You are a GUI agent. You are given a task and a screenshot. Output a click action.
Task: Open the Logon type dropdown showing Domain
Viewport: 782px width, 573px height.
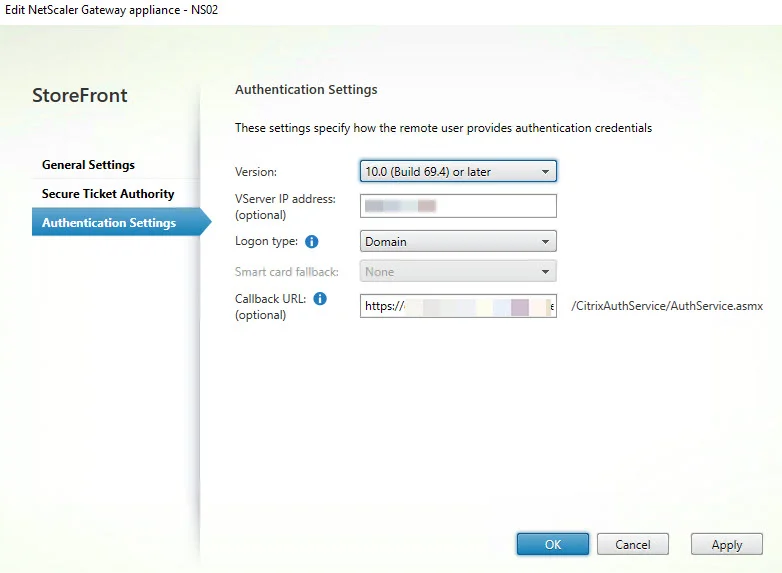[458, 241]
